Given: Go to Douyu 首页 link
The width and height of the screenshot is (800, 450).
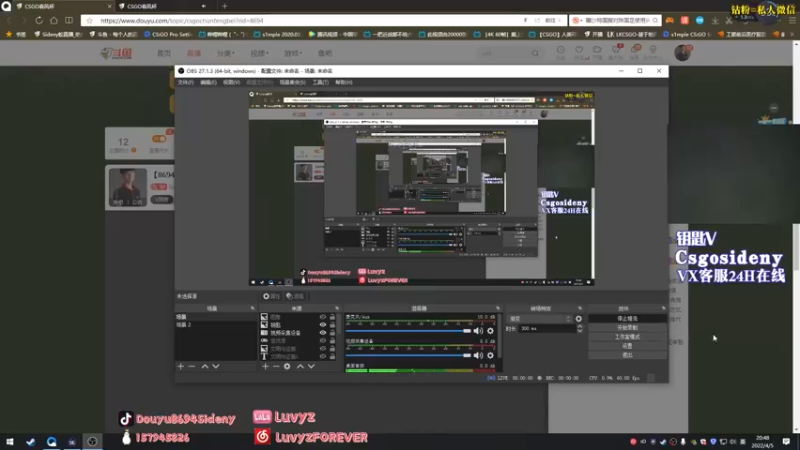Looking at the screenshot, I should point(164,53).
